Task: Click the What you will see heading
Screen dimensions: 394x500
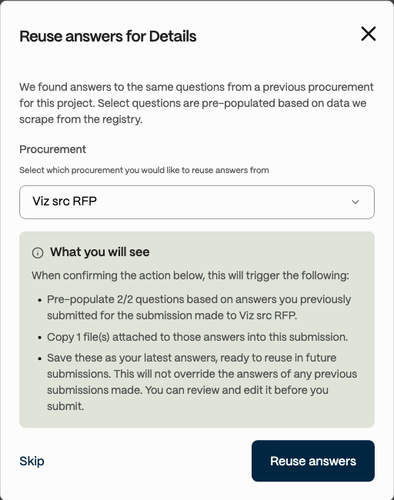Action: pos(100,252)
